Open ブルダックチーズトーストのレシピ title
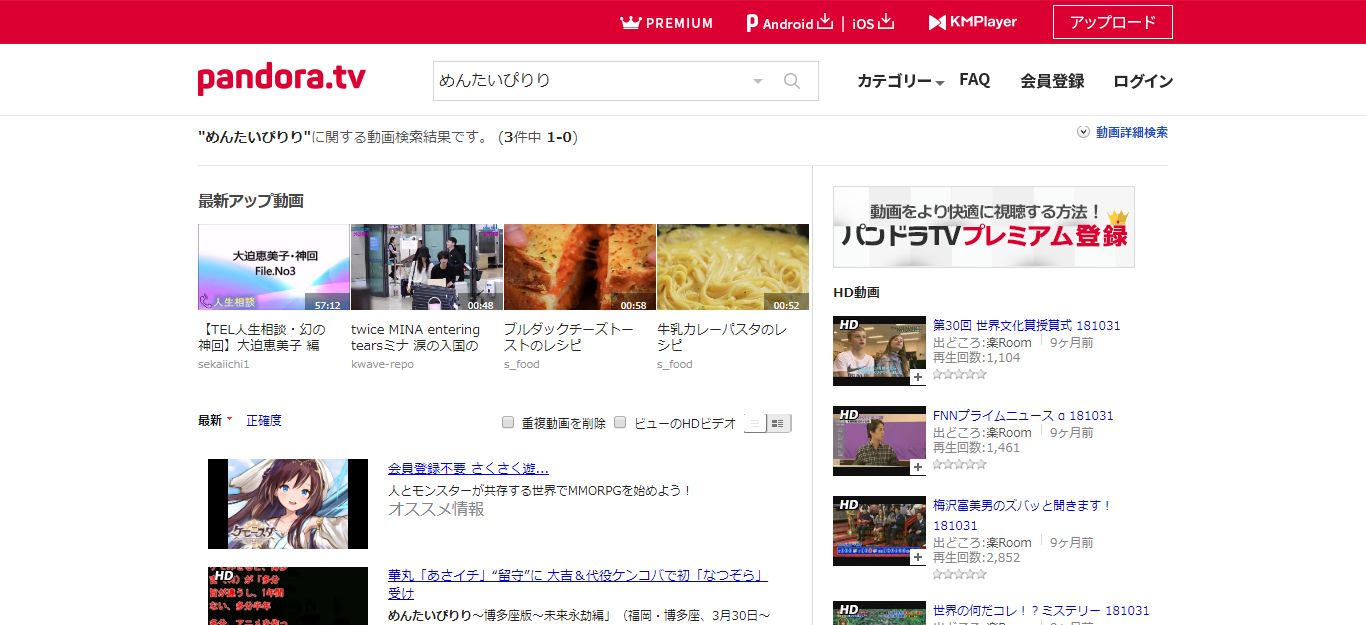Image resolution: width=1366 pixels, height=625 pixels. 569,337
